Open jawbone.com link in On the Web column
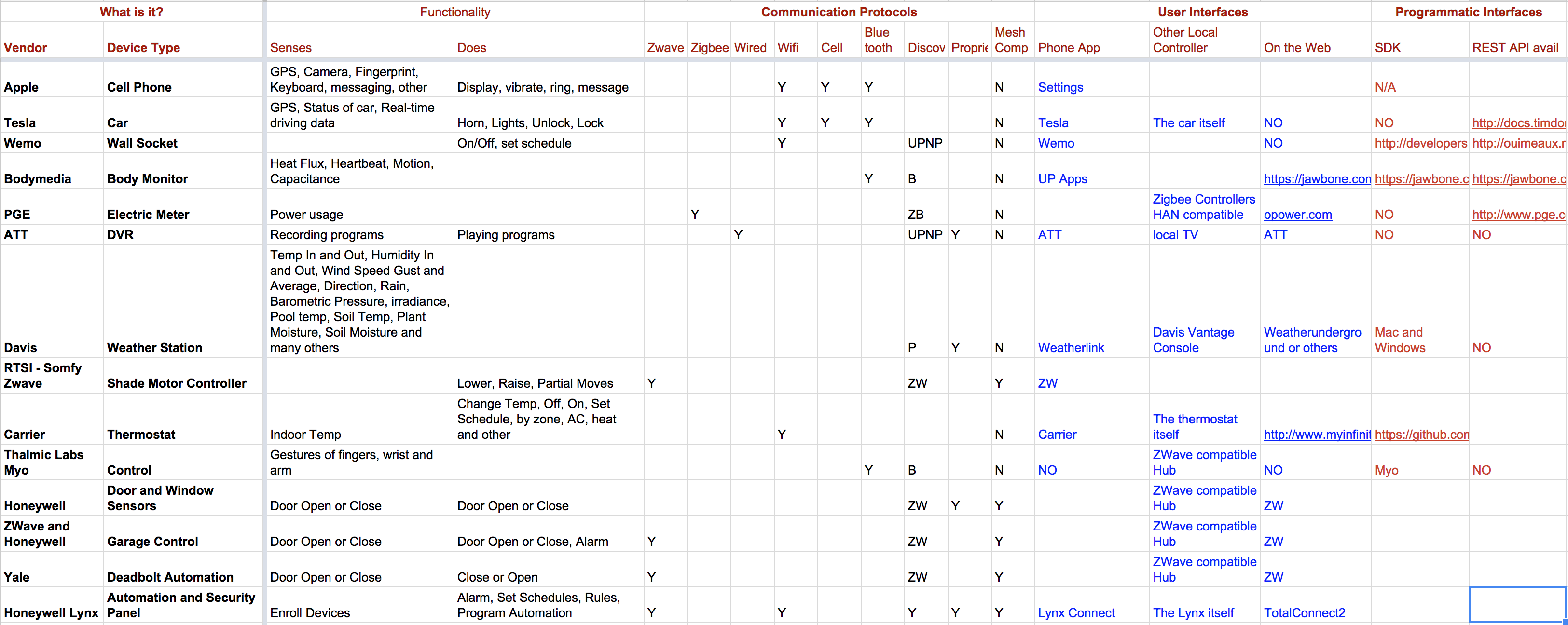 (x=1317, y=179)
